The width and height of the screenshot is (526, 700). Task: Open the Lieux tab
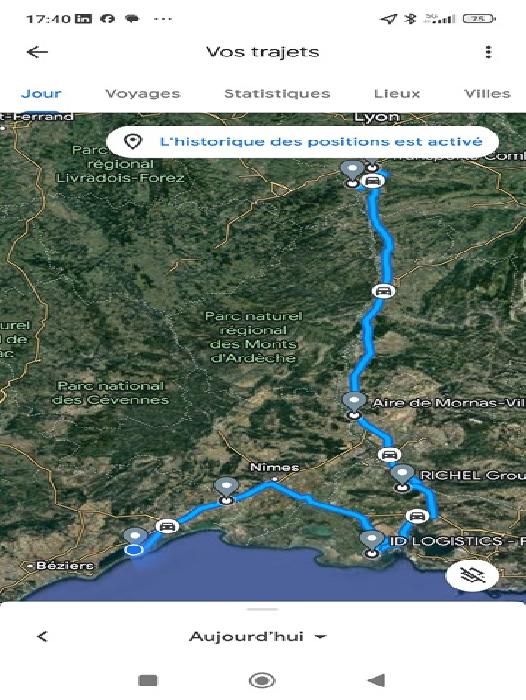click(397, 94)
